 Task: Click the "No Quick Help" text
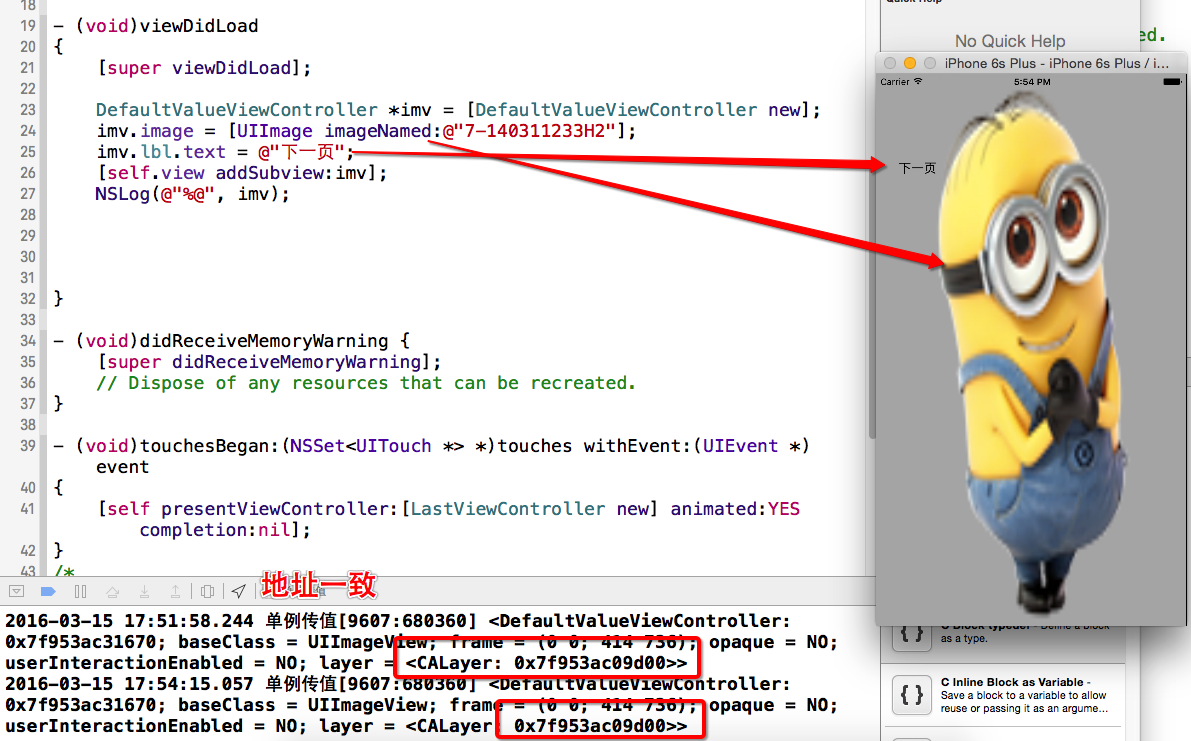point(1009,41)
